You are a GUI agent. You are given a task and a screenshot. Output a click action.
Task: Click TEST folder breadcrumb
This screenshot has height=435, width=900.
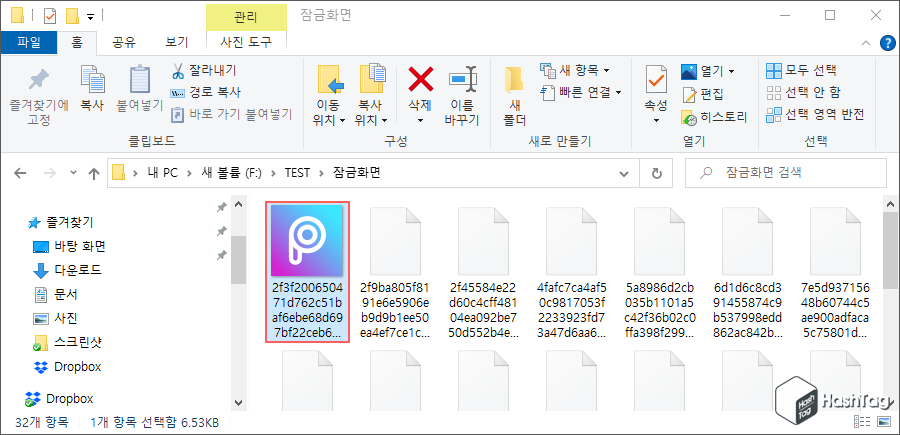[297, 172]
